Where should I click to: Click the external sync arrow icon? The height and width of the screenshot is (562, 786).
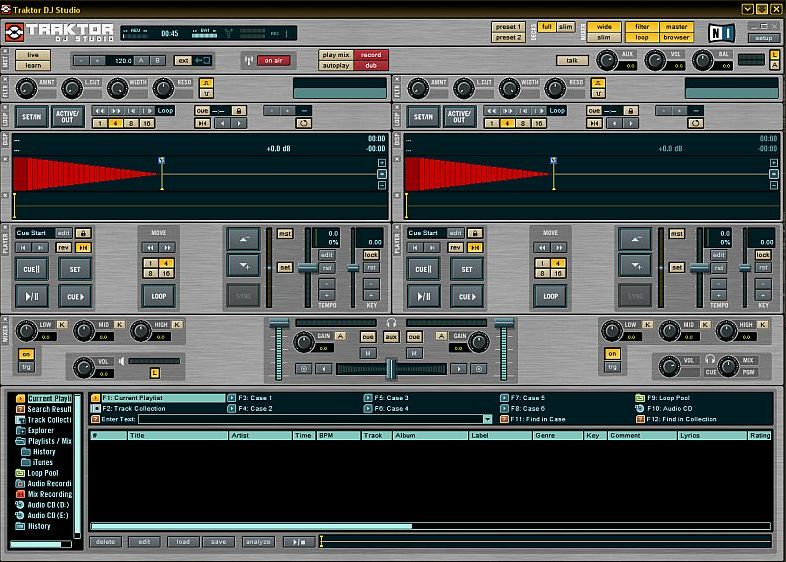[x=203, y=61]
